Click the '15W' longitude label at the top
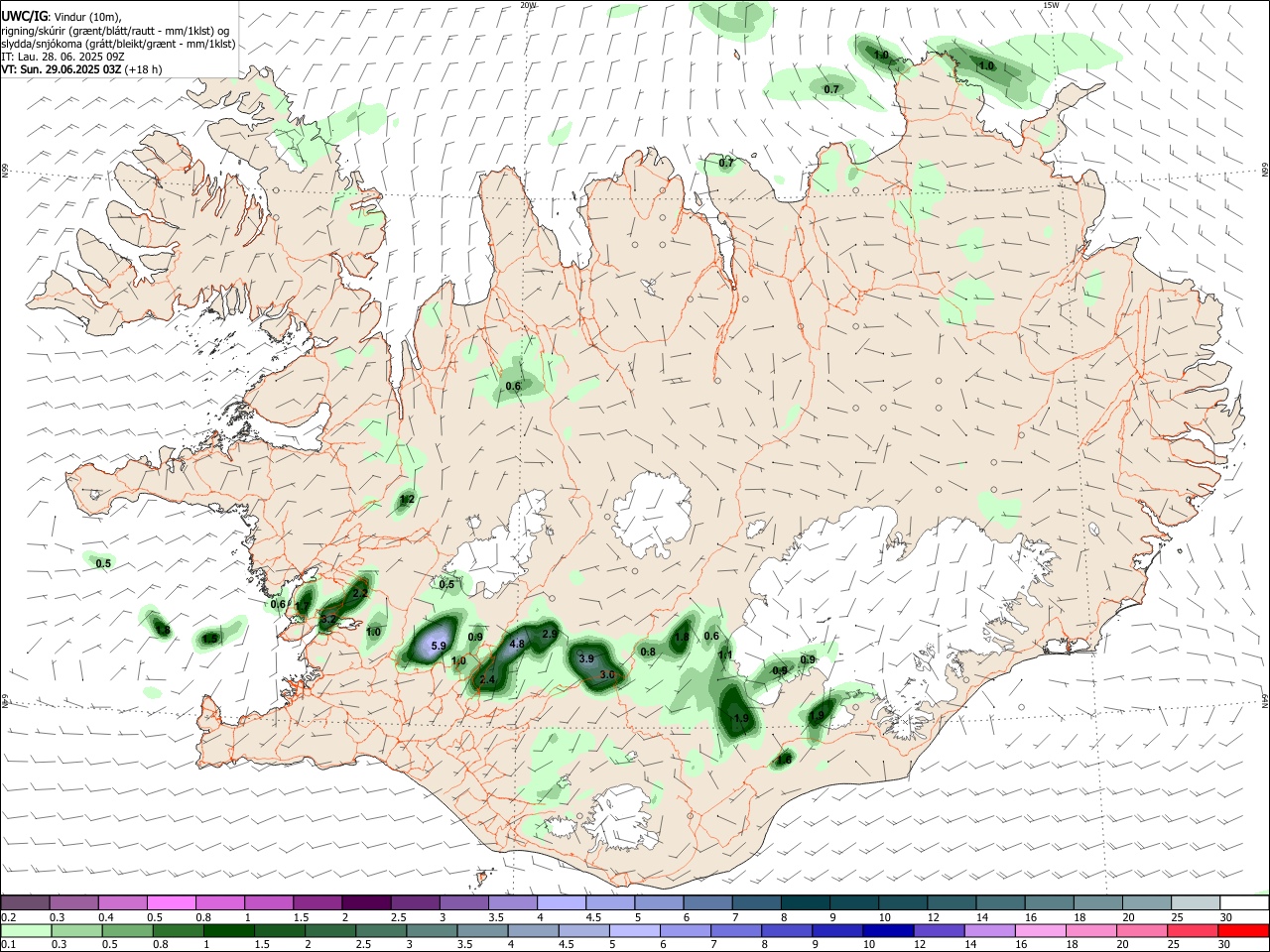The width and height of the screenshot is (1270, 952). pos(1051,5)
